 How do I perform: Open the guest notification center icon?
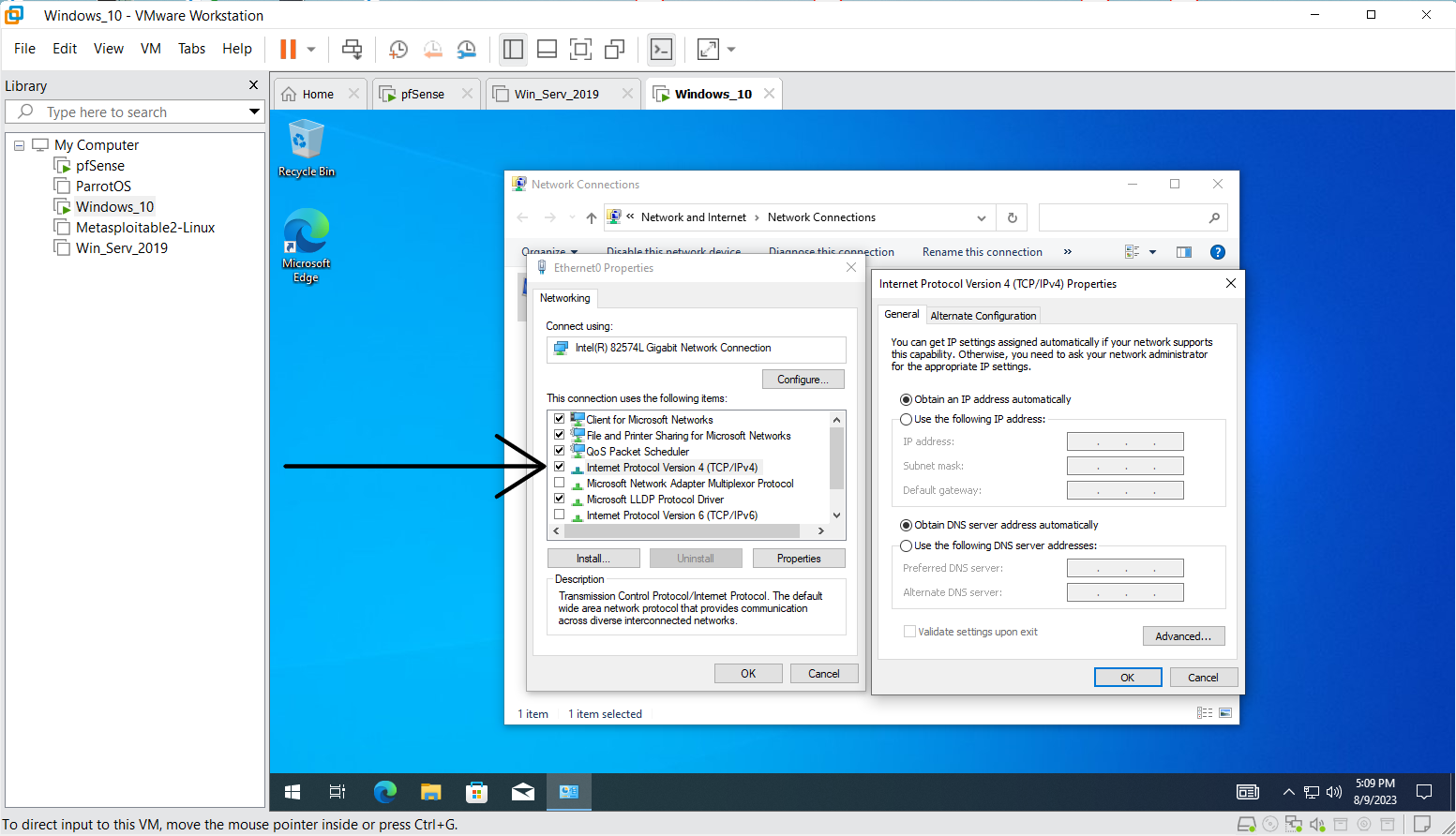(1424, 792)
